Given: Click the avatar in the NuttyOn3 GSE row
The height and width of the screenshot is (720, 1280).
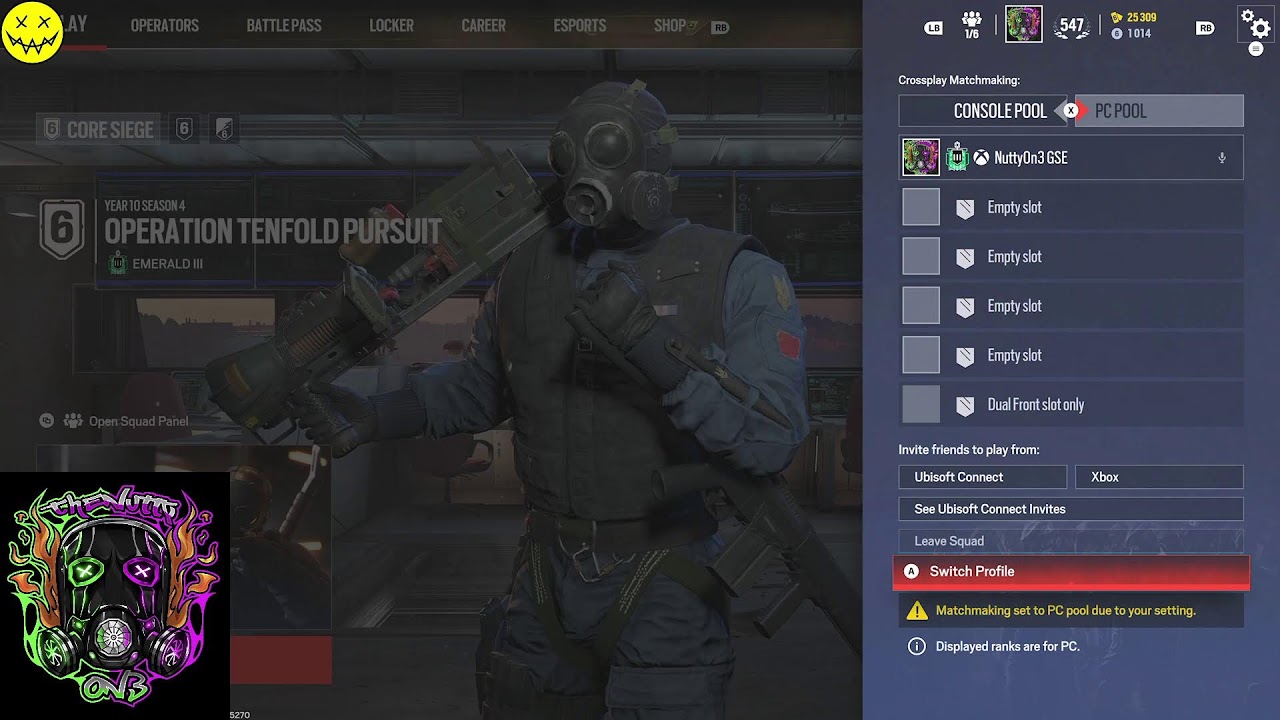Looking at the screenshot, I should (921, 158).
